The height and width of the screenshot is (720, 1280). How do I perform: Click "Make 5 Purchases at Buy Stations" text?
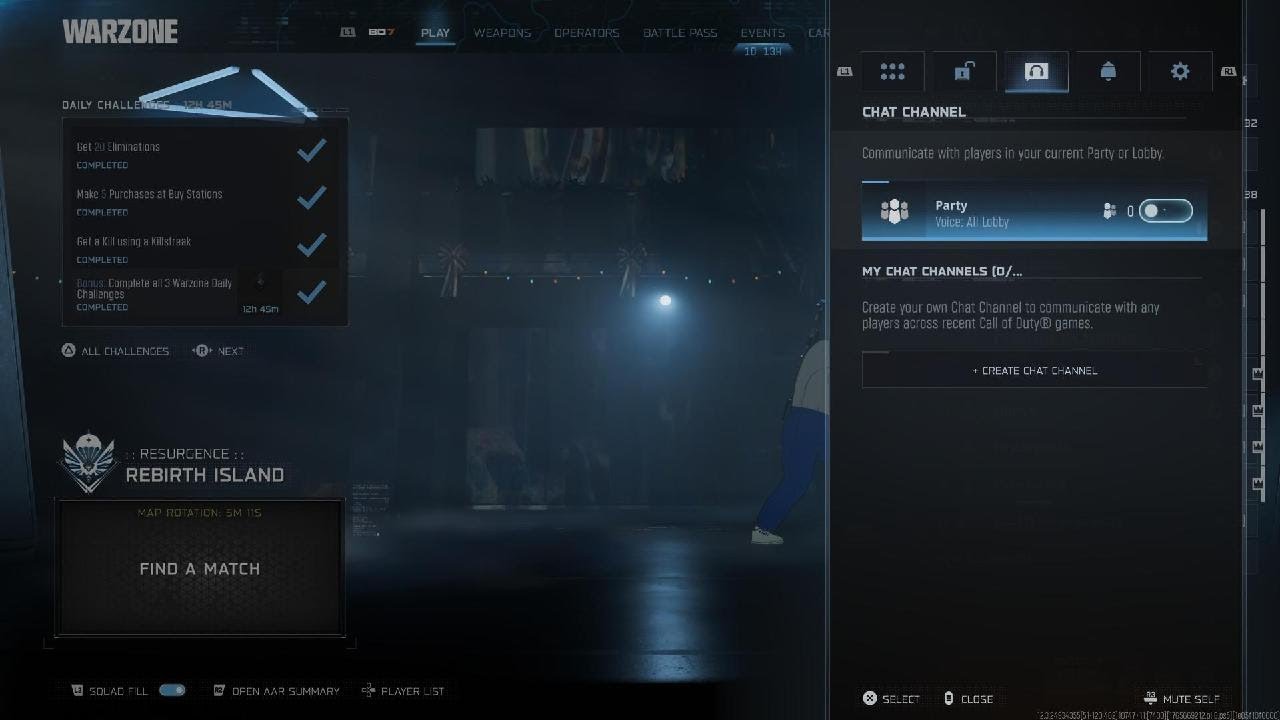click(149, 194)
